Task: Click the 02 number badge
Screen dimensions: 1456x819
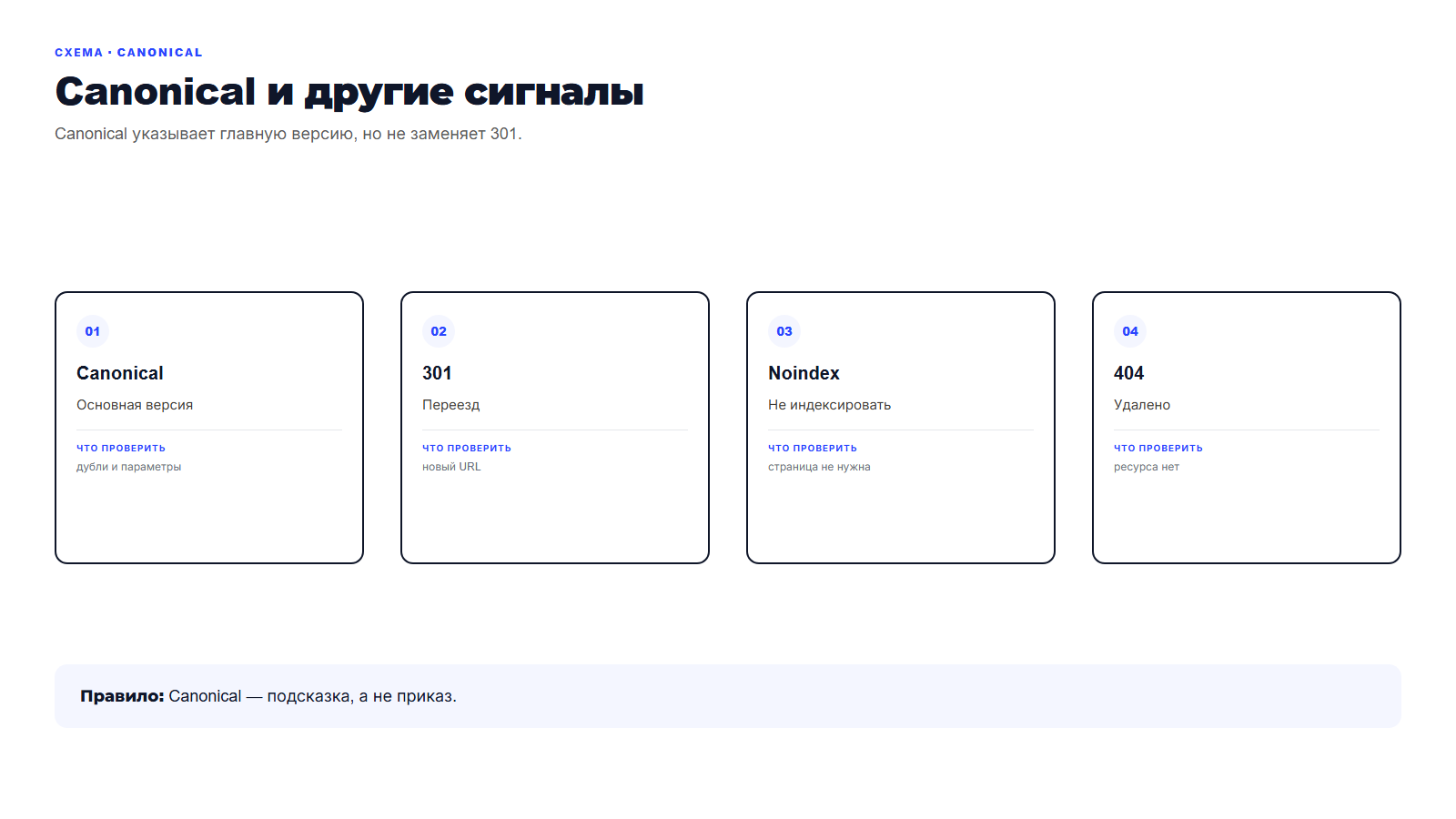Action: tap(439, 331)
